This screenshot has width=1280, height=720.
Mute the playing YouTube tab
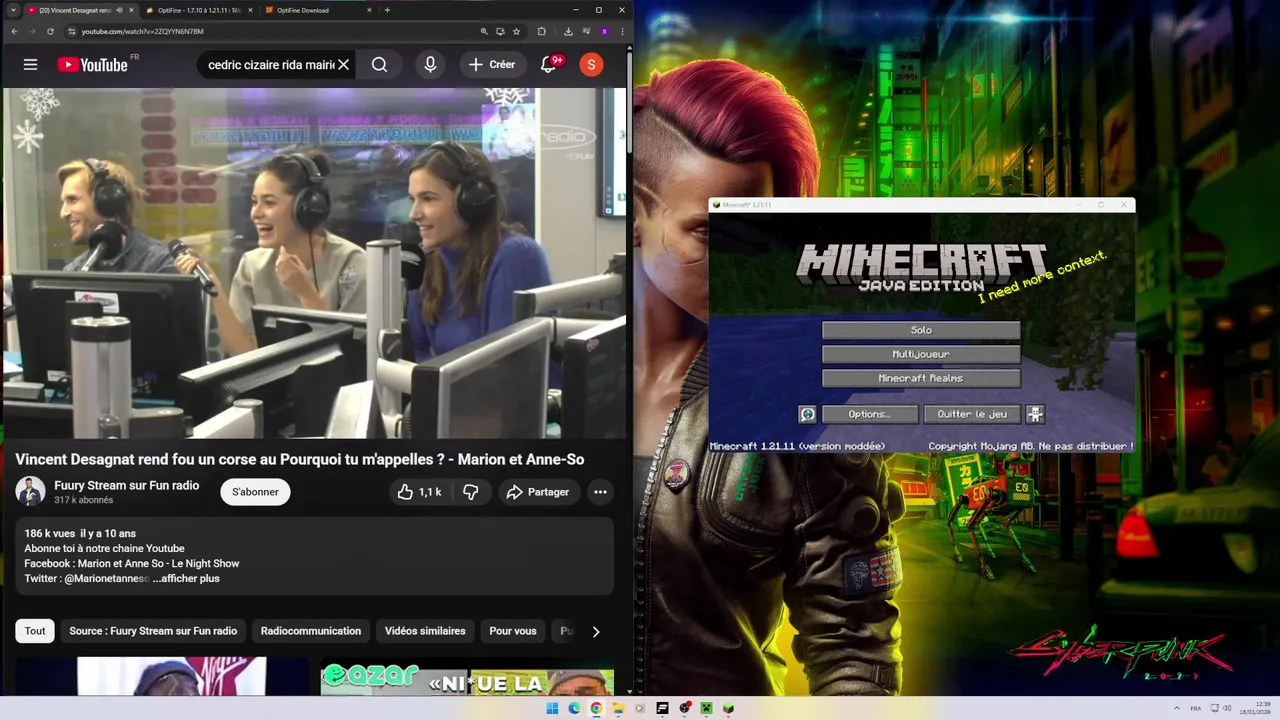(x=119, y=10)
